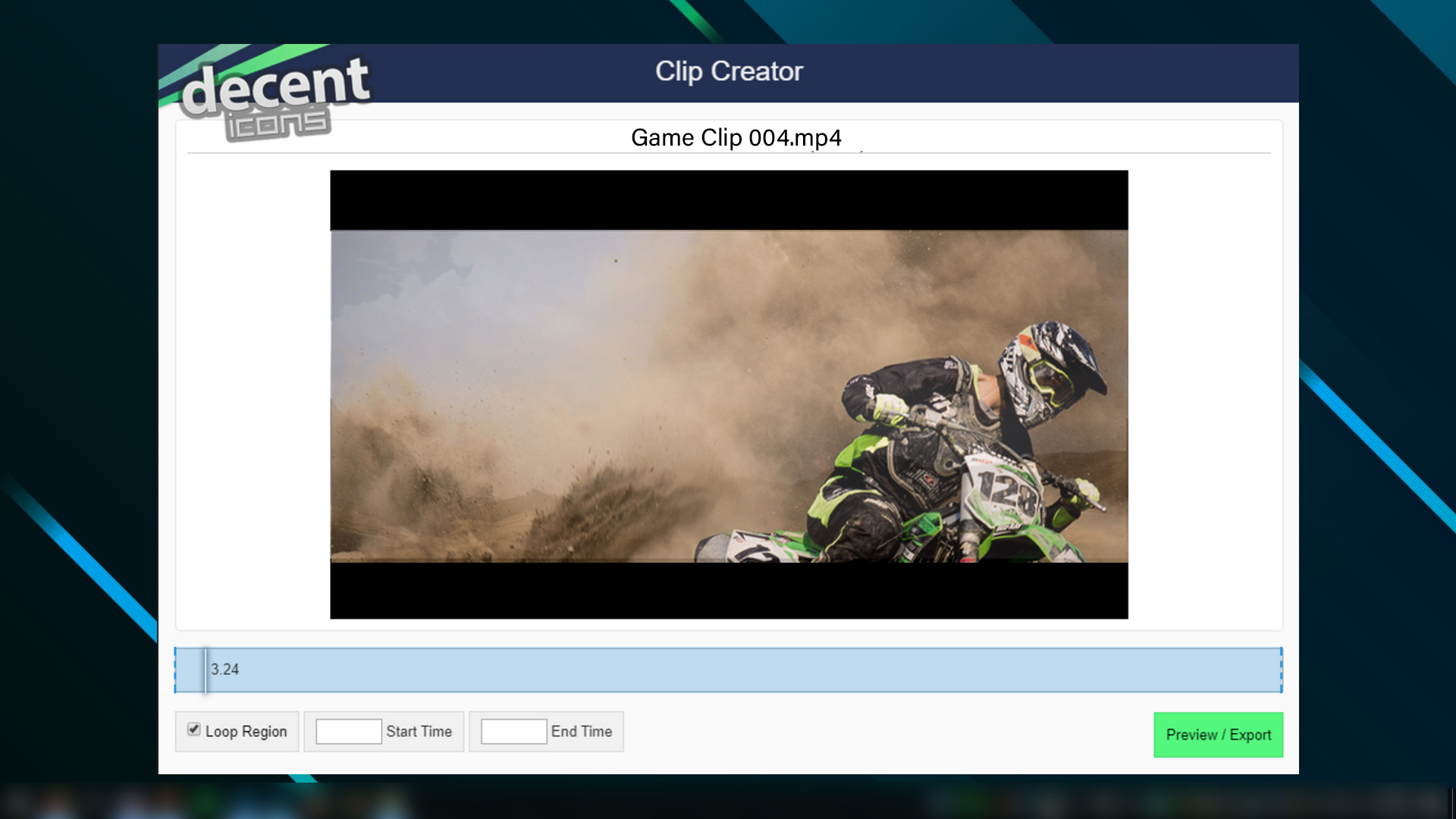Click the middle of the blue timeline bar
This screenshot has height=819, width=1456.
(x=728, y=670)
